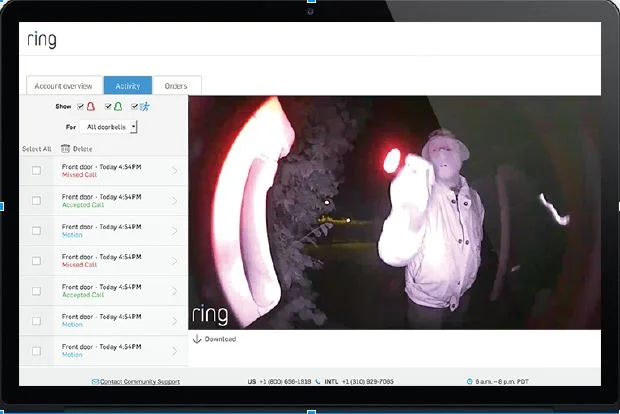Expand the first Missed Call event chevron

174,171
